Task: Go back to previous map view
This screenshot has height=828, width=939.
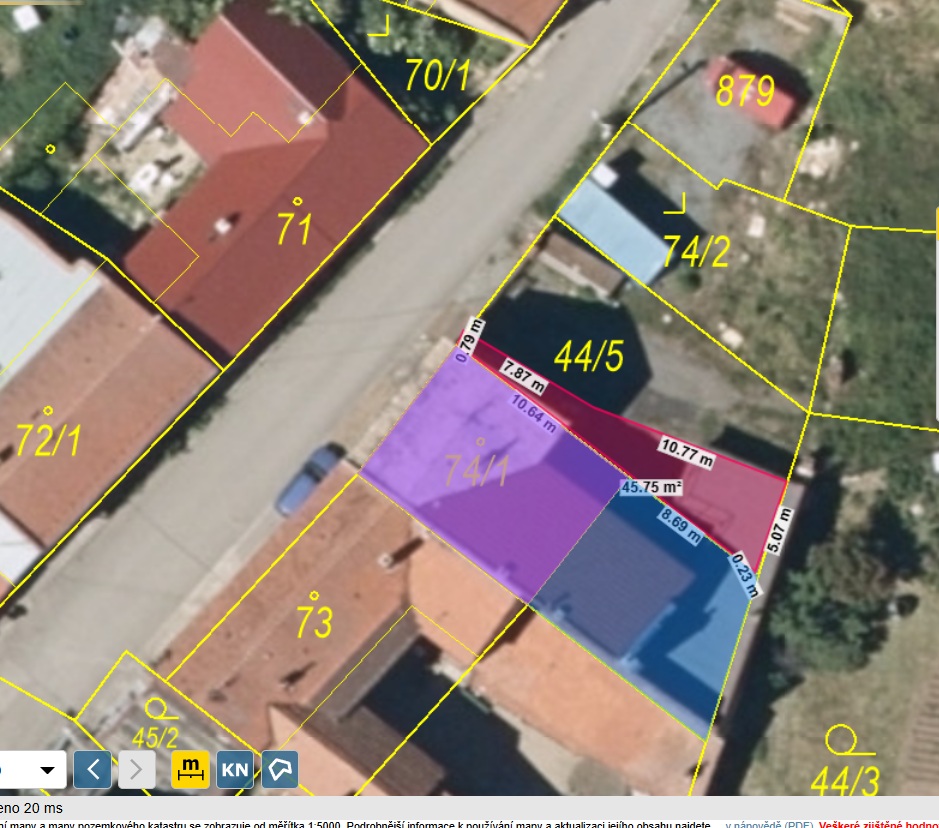Action: click(93, 770)
